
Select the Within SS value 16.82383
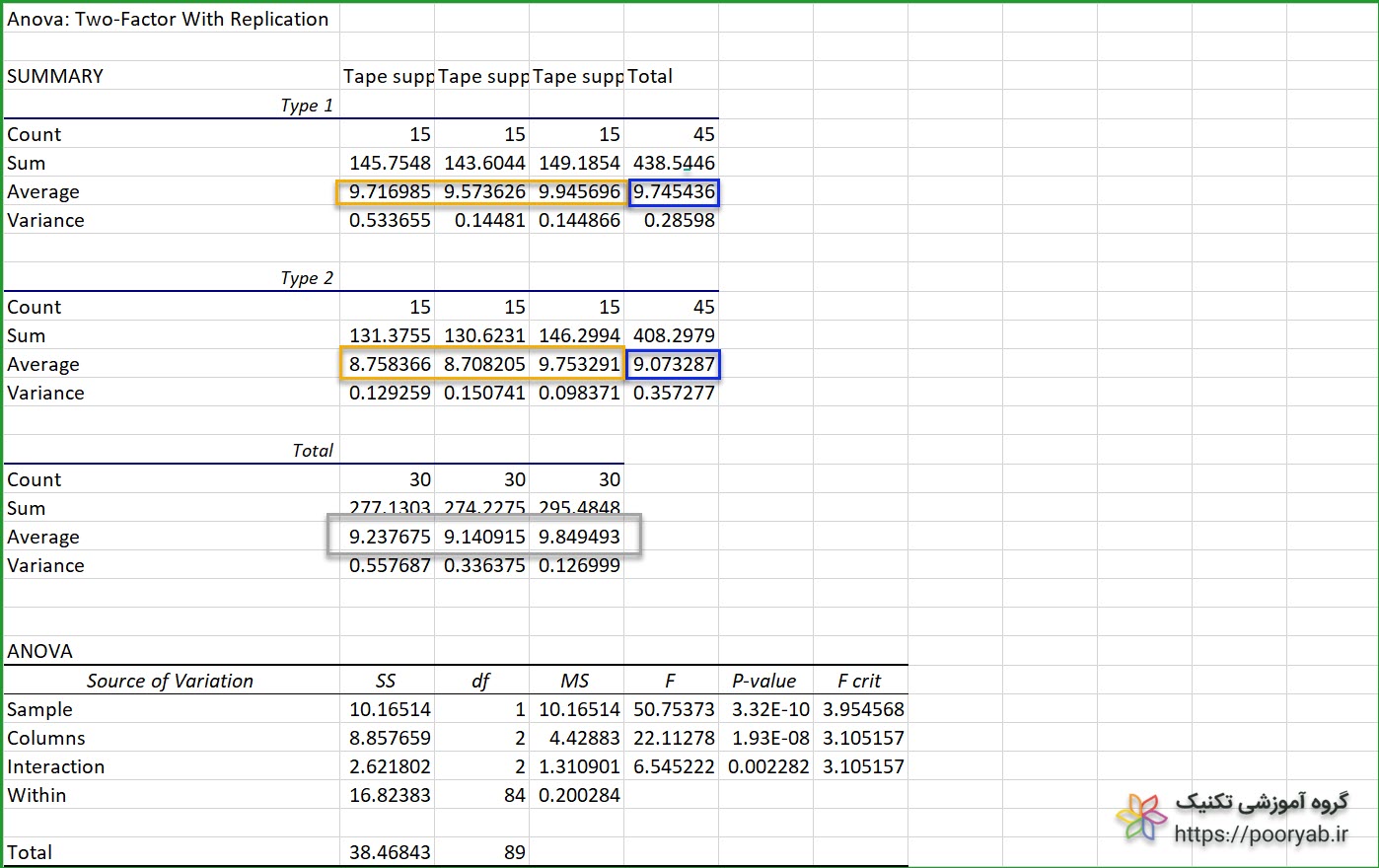click(390, 796)
